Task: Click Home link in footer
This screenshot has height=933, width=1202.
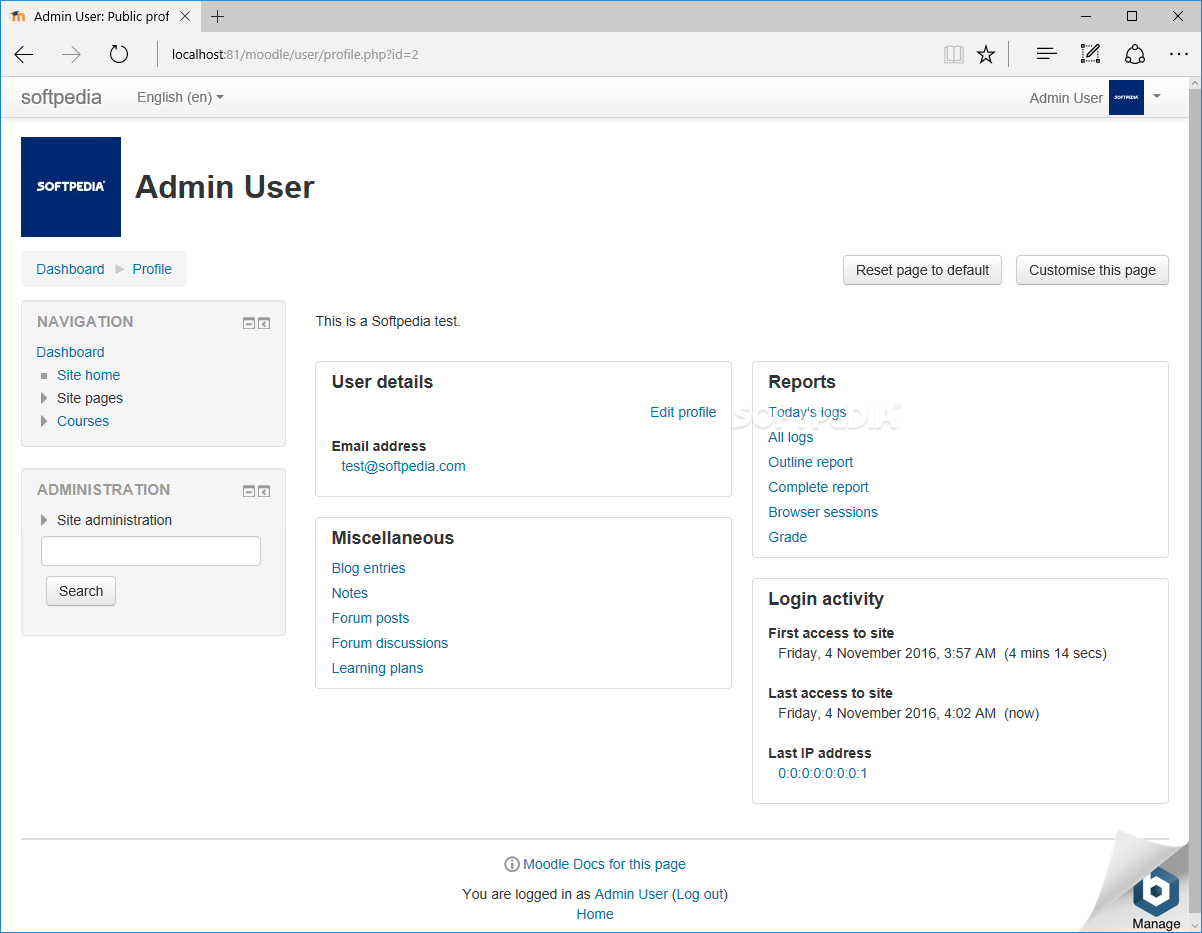Action: coord(595,914)
